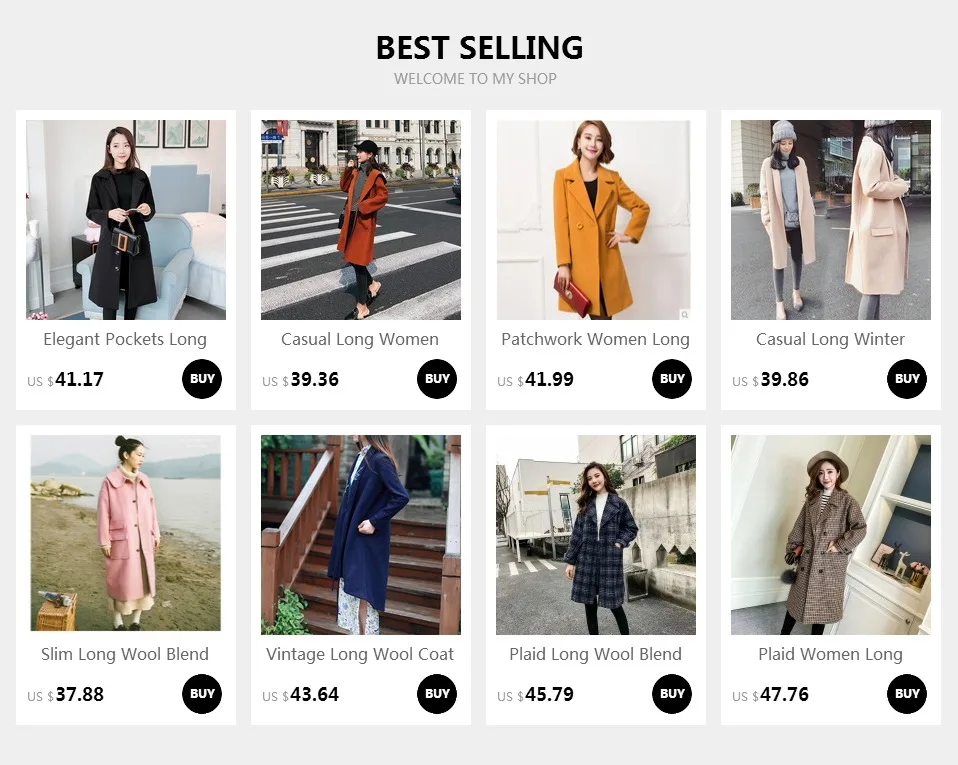Select the brown houndstooth coat photo
The height and width of the screenshot is (765, 958).
(831, 535)
